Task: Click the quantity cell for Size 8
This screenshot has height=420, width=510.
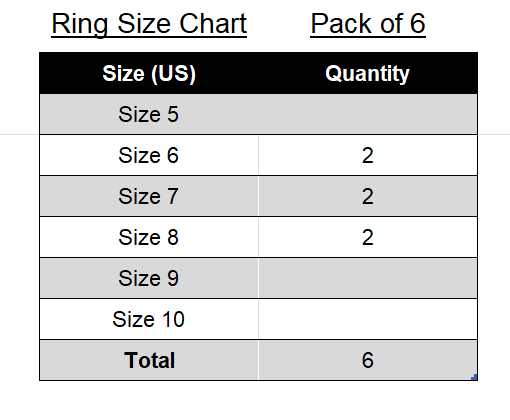Action: point(368,237)
